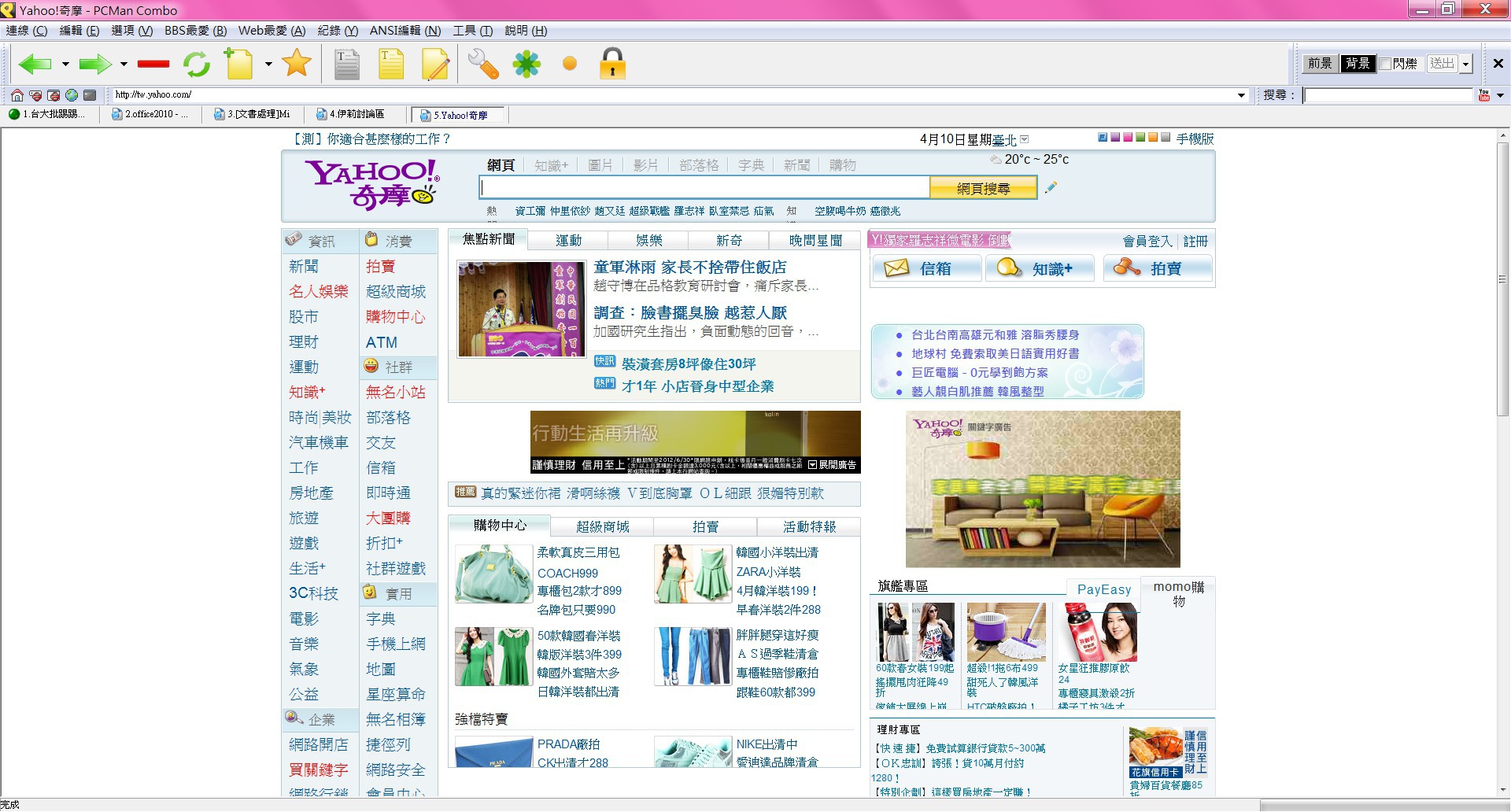The width and height of the screenshot is (1511, 812).
Task: Select the 超級商城 shopping tab
Action: tap(602, 526)
